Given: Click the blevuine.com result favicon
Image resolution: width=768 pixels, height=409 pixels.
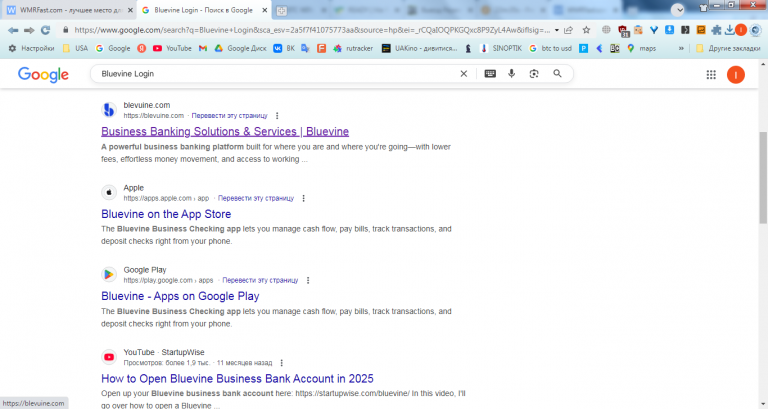Looking at the screenshot, I should pyautogui.click(x=109, y=110).
